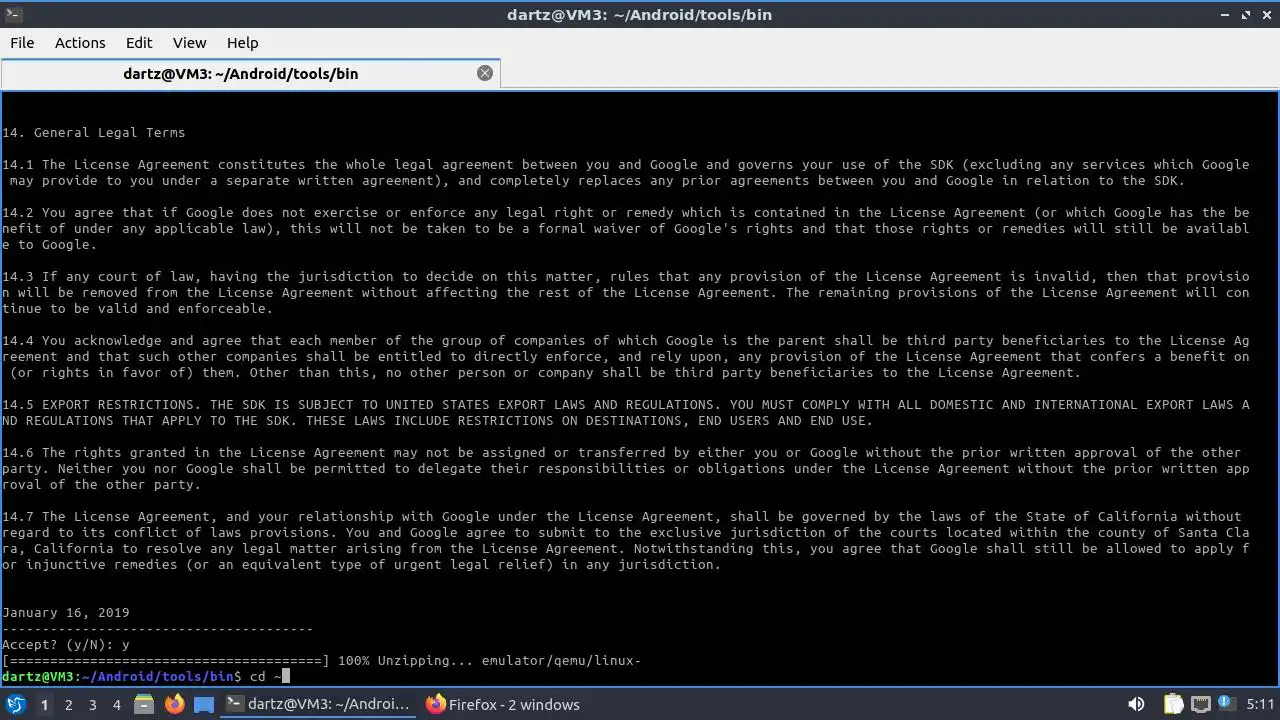
Task: Click the '100% Unzipping...' progress line
Action: (x=321, y=661)
